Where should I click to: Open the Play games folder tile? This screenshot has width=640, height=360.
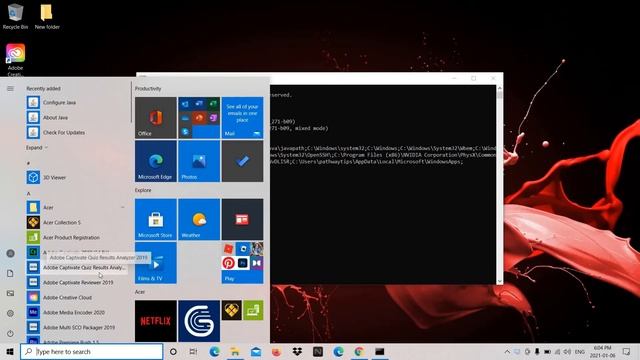tap(242, 263)
